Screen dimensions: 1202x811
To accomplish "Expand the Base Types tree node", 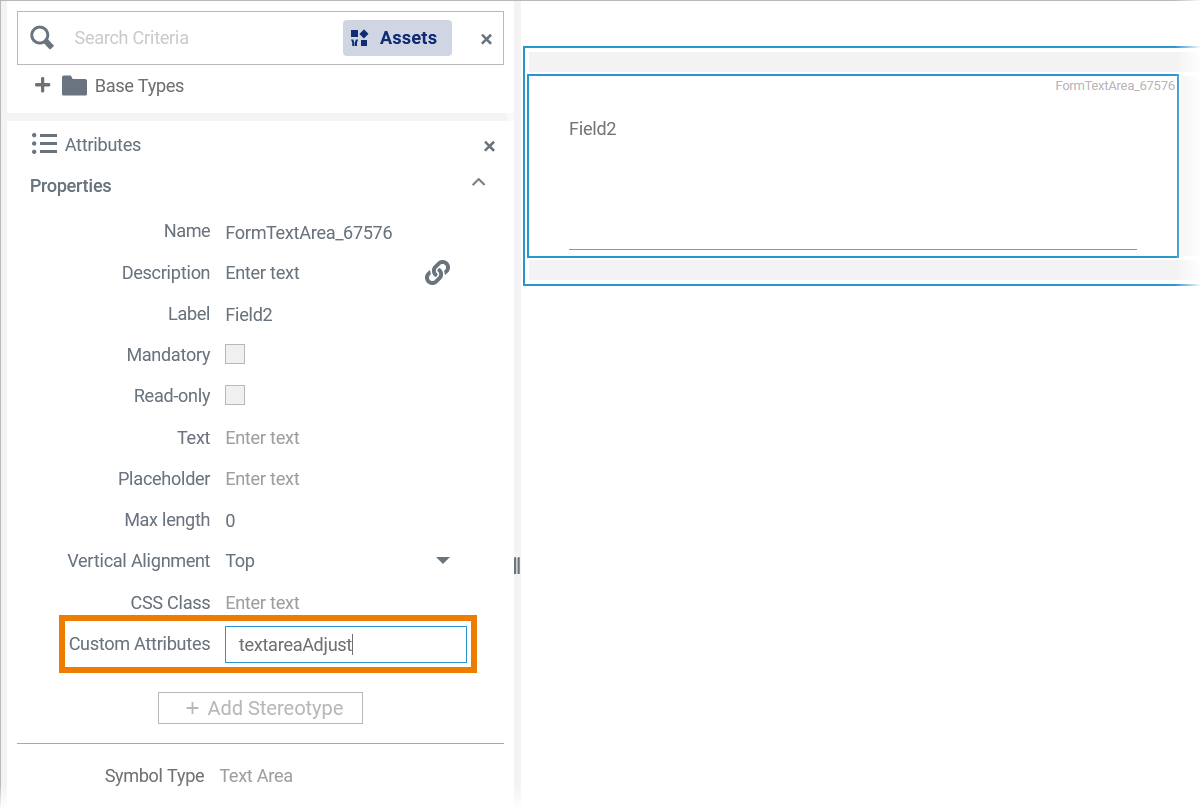I will click(x=42, y=85).
